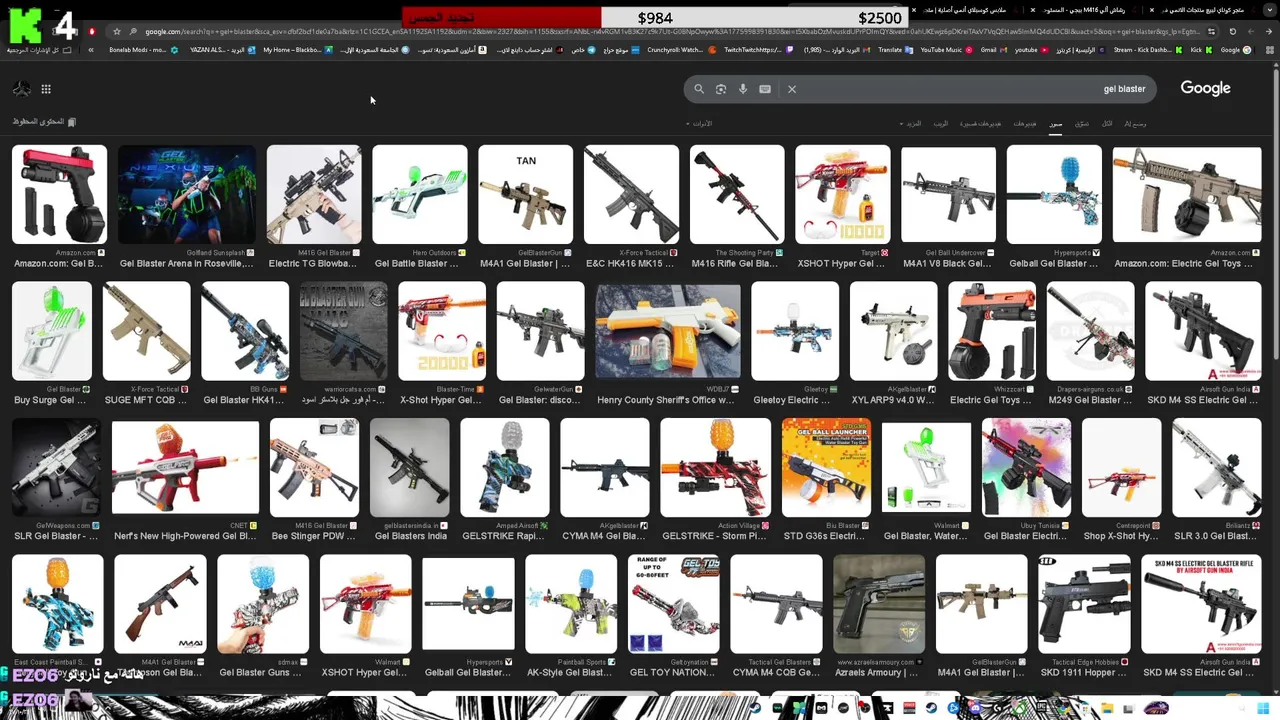Click the 'gel blaster' search input field

[x=920, y=89]
